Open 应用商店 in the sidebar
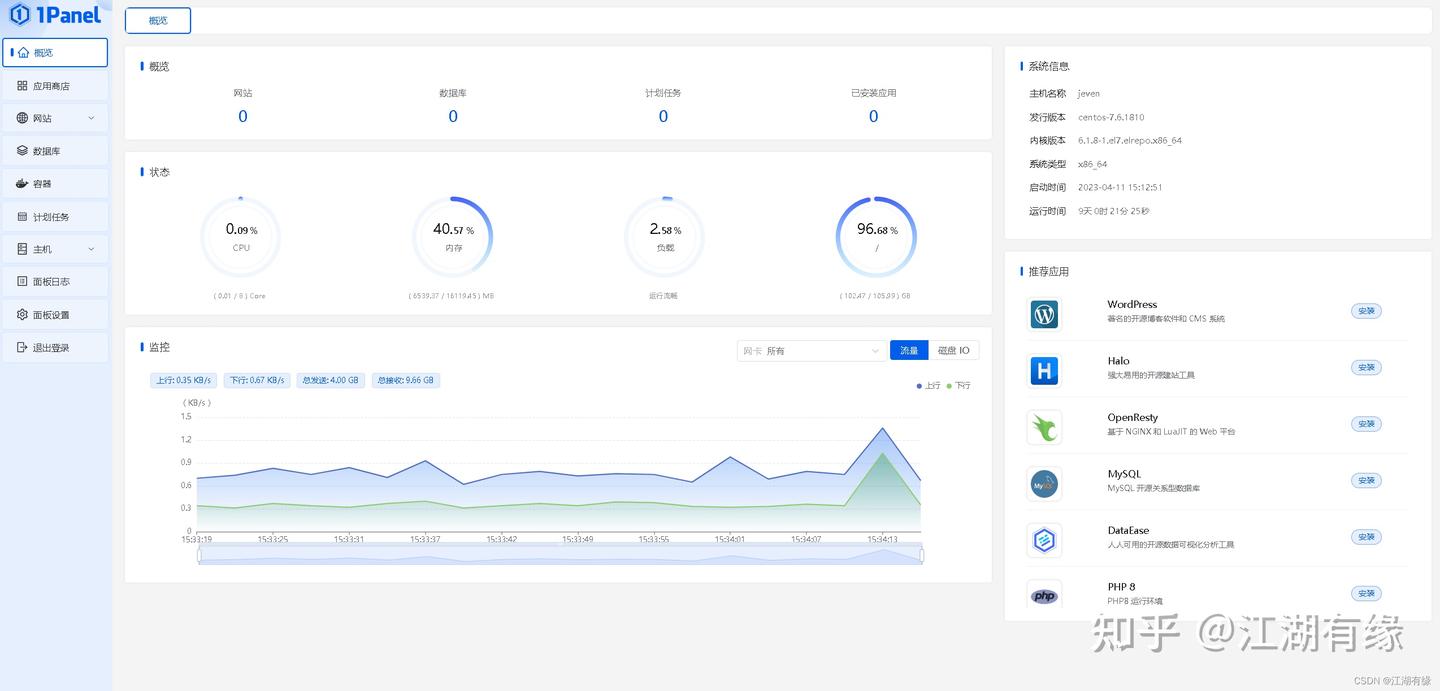The height and width of the screenshot is (691, 1440). pyautogui.click(x=55, y=86)
